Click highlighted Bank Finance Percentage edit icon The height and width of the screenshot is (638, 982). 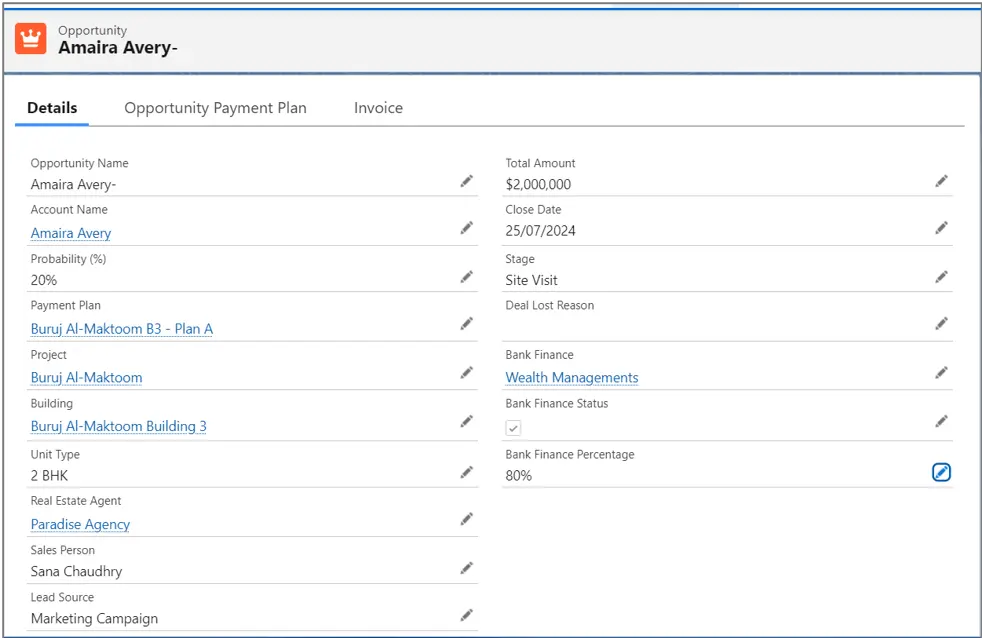tap(941, 472)
